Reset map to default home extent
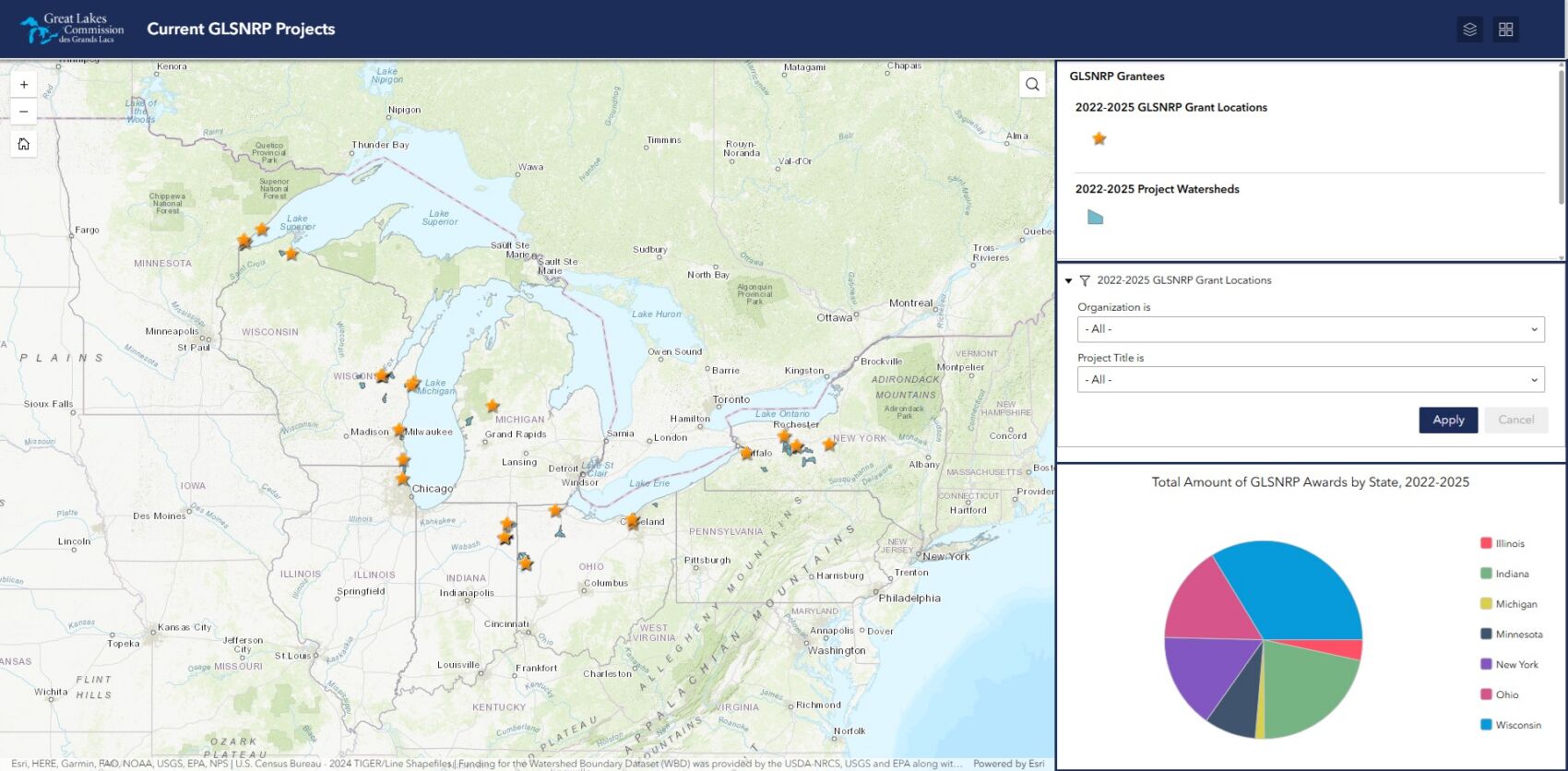 [24, 144]
